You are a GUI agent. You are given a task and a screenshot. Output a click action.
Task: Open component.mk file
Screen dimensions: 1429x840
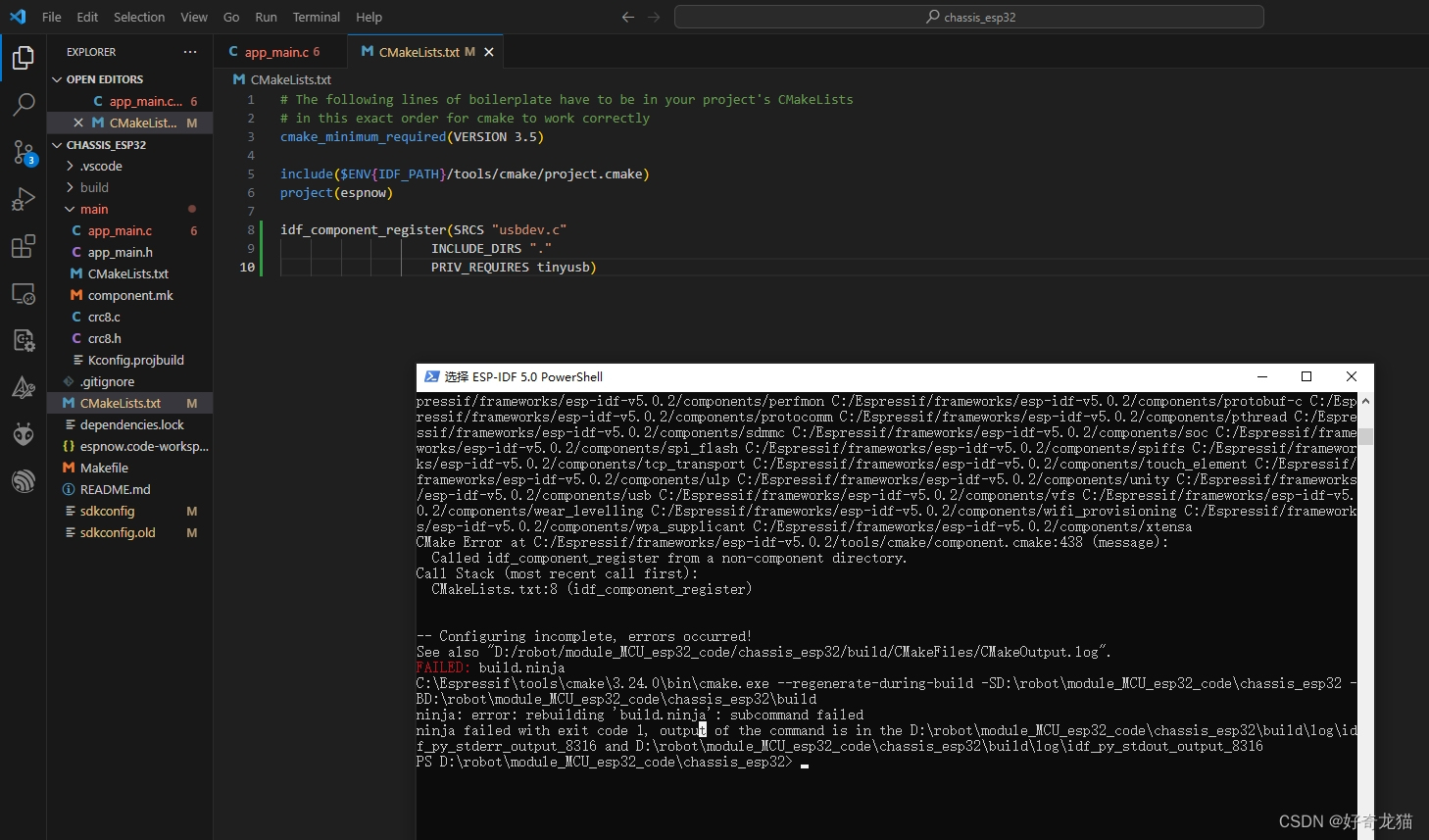point(130,296)
